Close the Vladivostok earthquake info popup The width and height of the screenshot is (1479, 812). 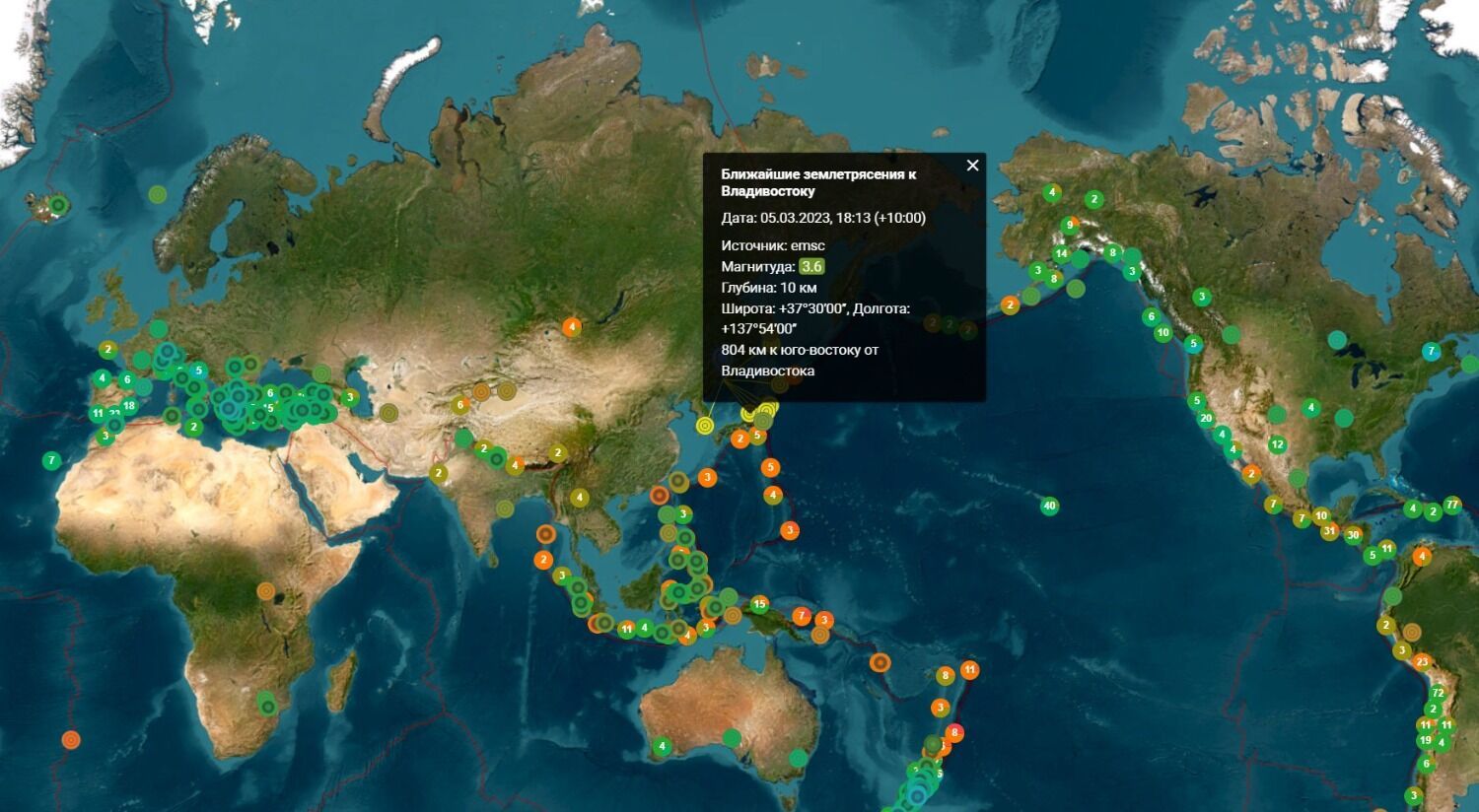(x=972, y=166)
